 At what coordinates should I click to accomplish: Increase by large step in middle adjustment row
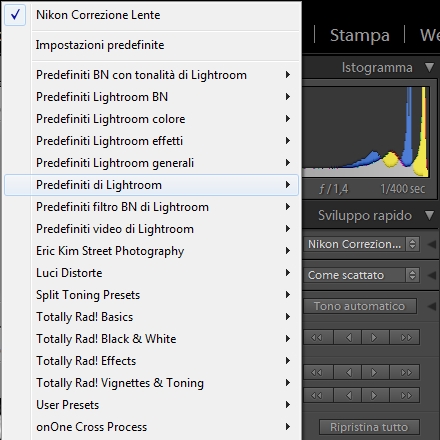[405, 372]
